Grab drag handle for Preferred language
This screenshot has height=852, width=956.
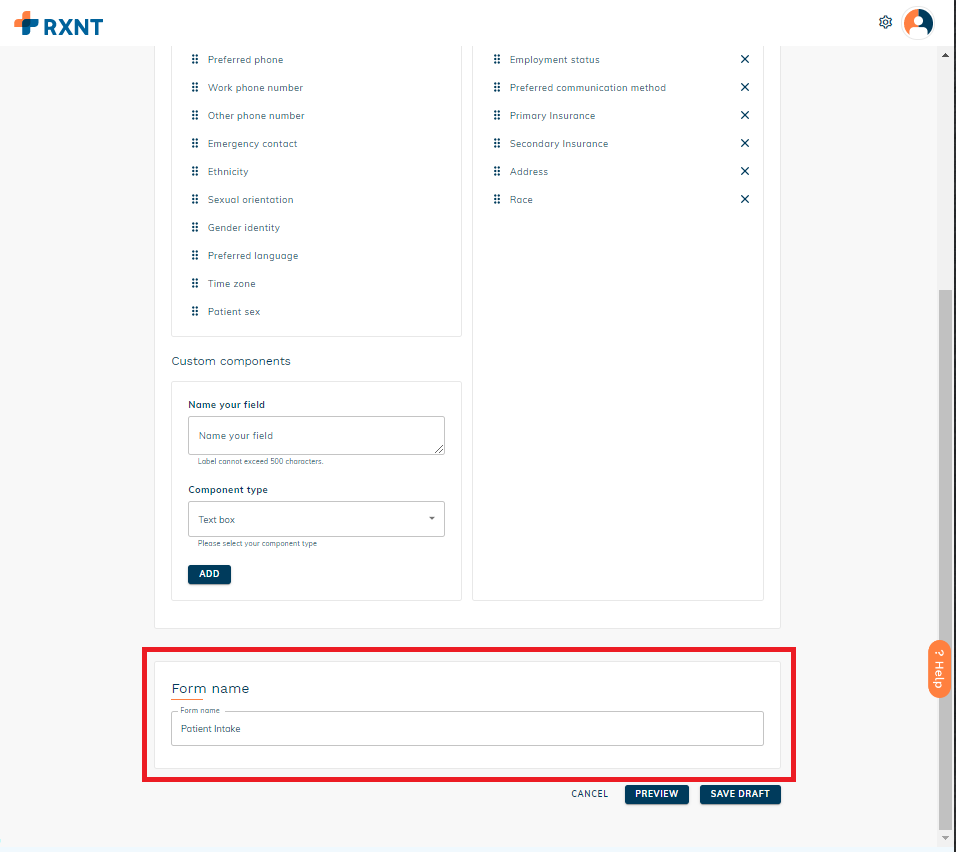coord(195,256)
